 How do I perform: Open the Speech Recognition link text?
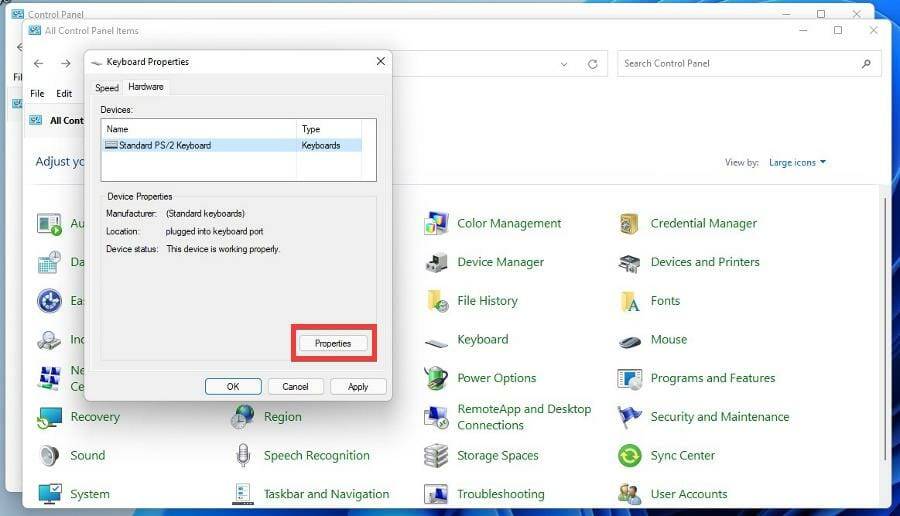click(317, 456)
